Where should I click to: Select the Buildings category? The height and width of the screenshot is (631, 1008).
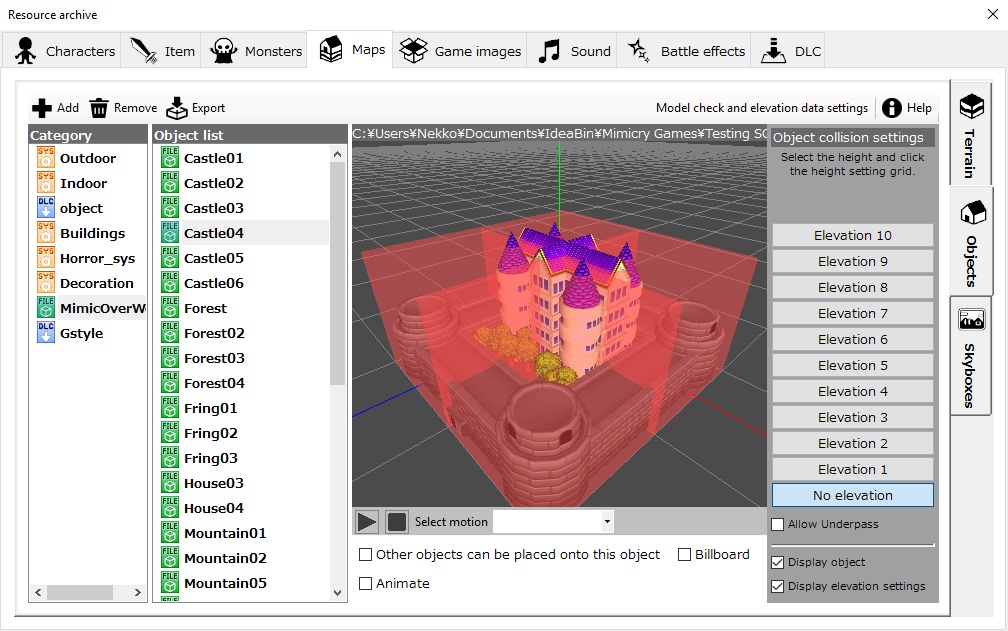click(92, 233)
